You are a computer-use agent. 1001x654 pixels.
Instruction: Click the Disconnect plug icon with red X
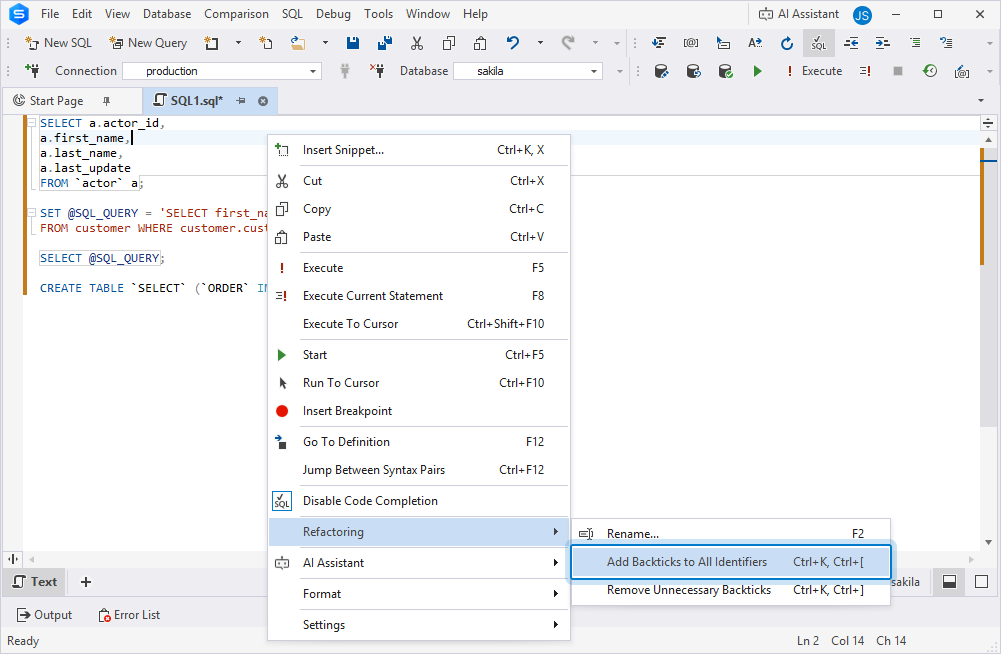tap(377, 70)
